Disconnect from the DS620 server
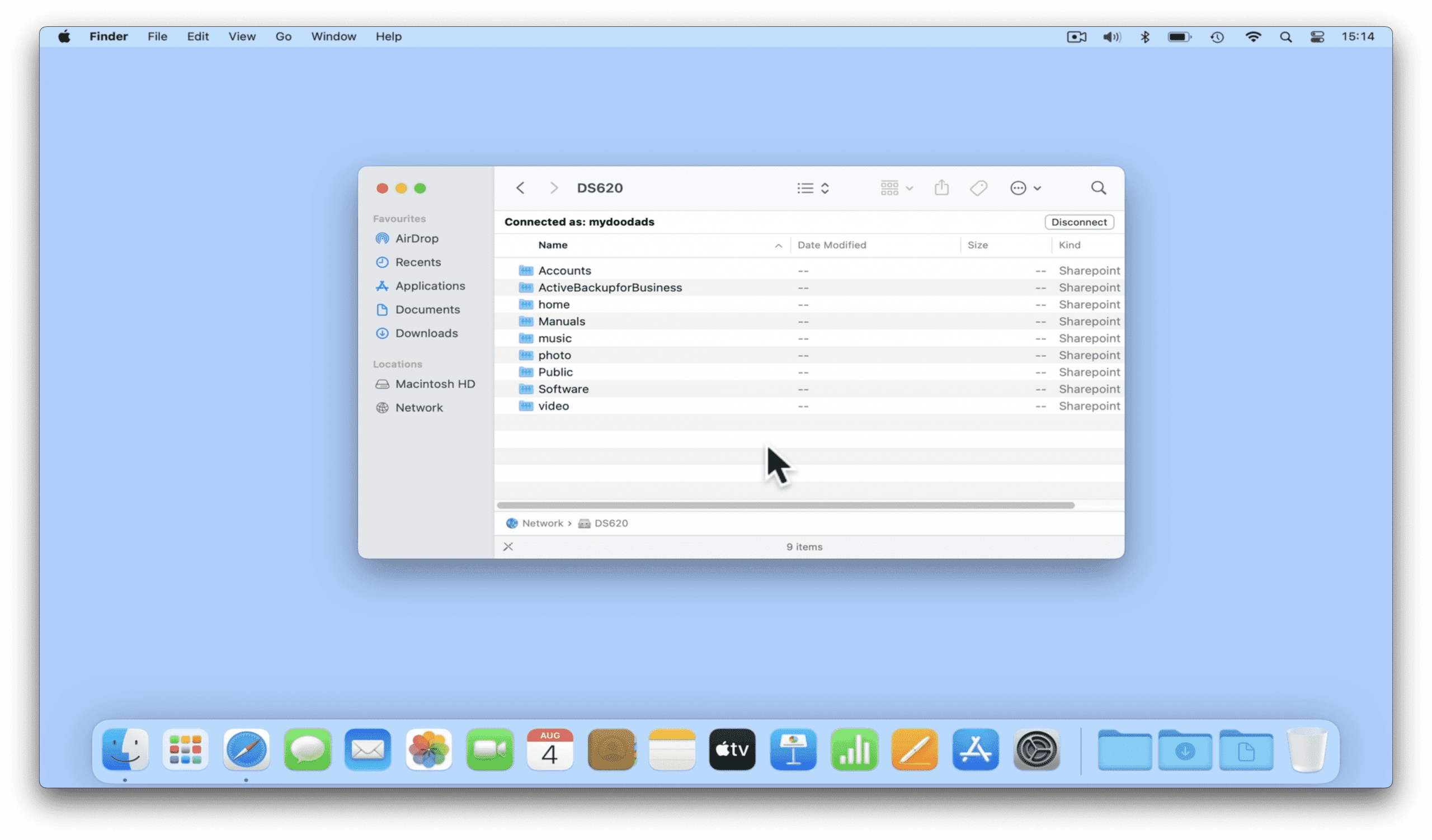The width and height of the screenshot is (1432, 840). tap(1079, 222)
